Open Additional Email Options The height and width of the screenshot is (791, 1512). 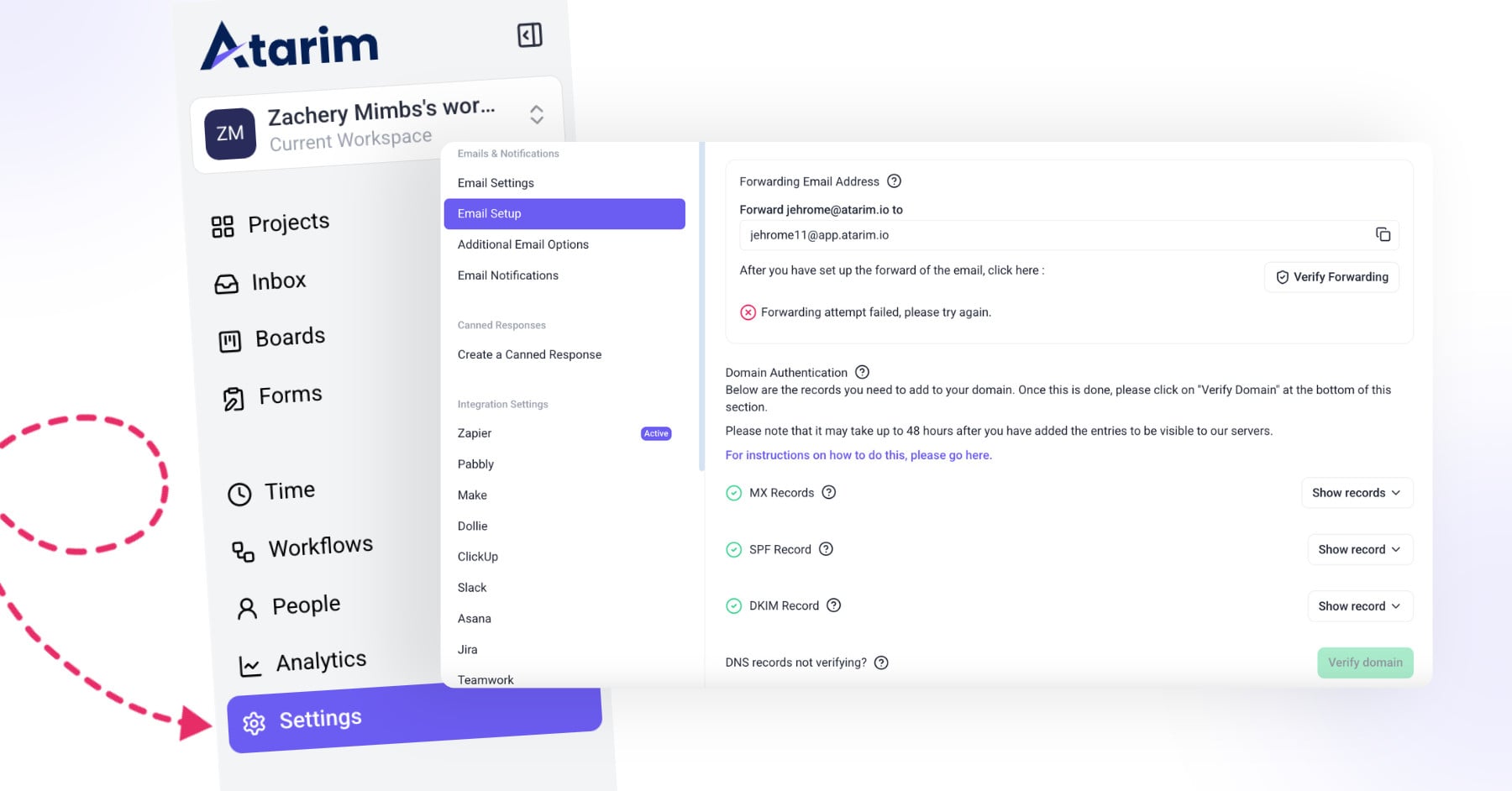[x=522, y=244]
